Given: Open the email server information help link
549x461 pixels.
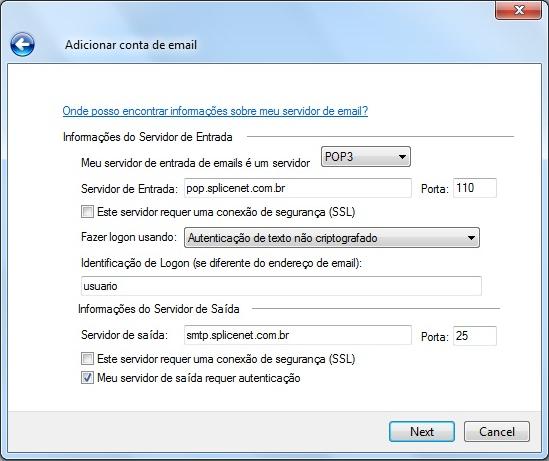Looking at the screenshot, I should [215, 111].
